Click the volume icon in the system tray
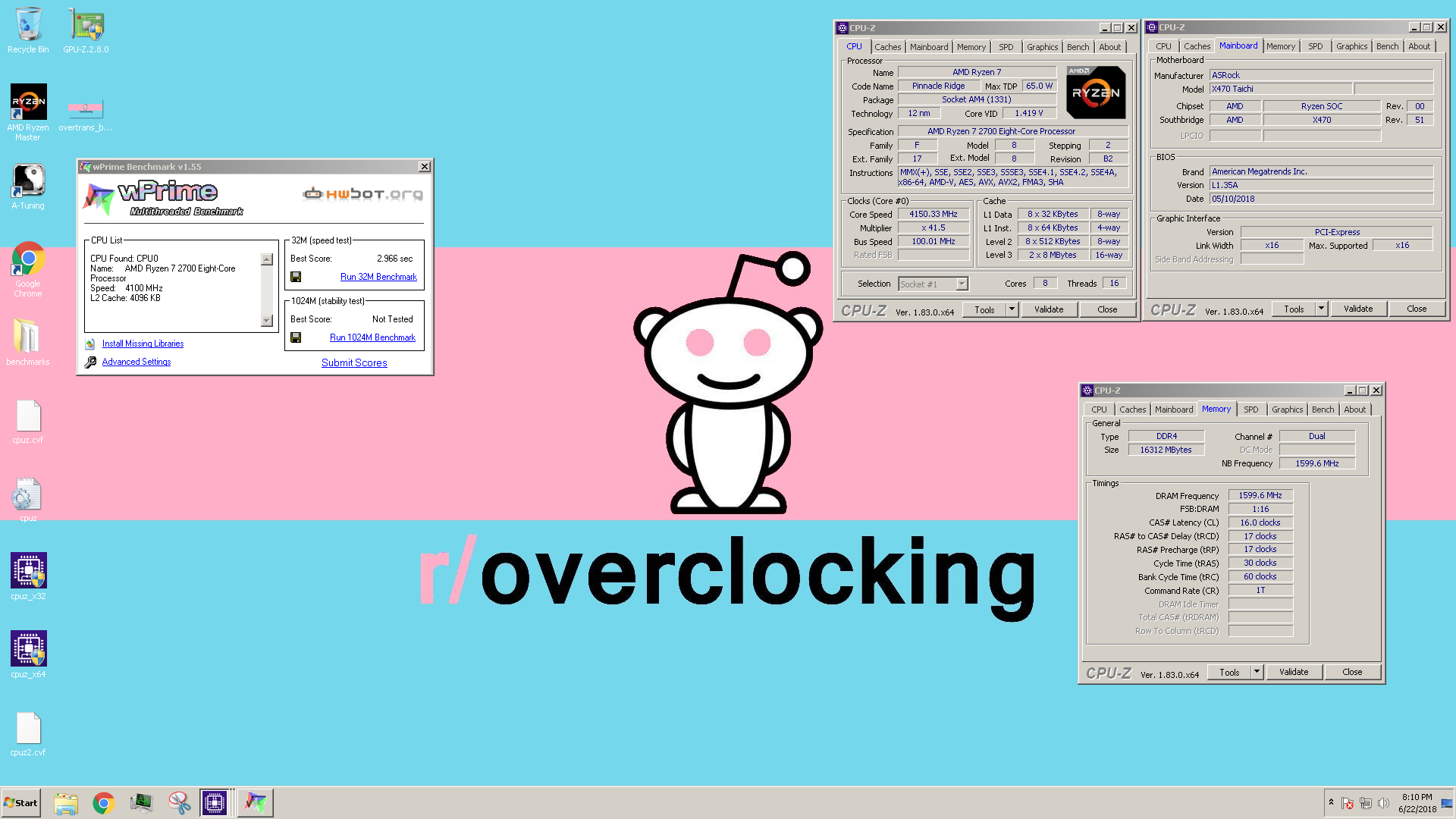The image size is (1456, 819). click(1383, 803)
